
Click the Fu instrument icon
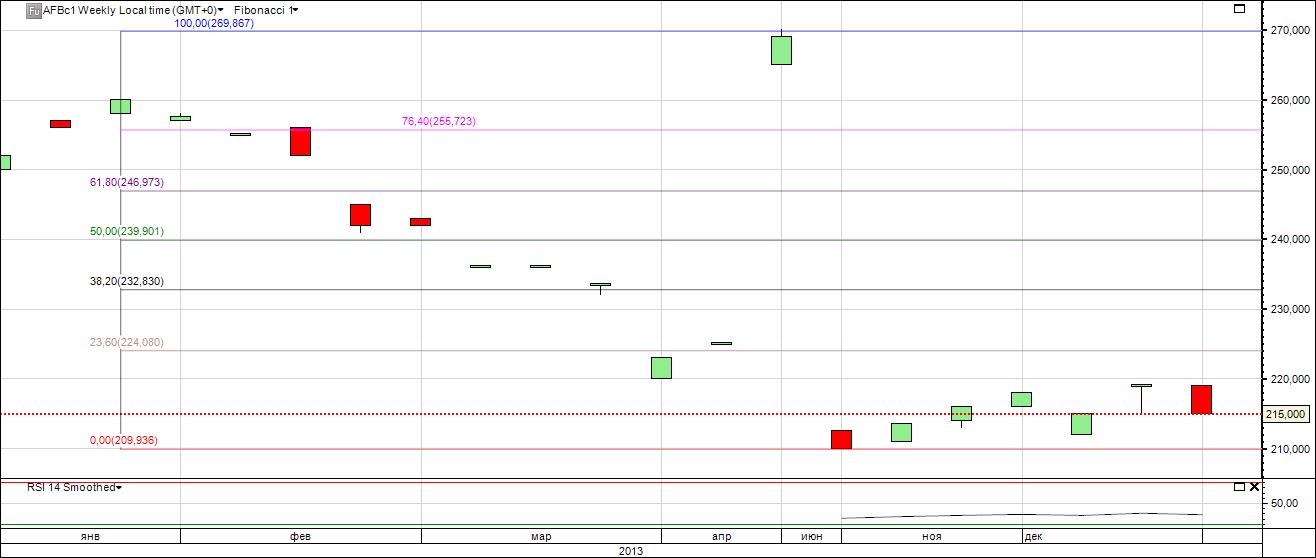pos(33,10)
